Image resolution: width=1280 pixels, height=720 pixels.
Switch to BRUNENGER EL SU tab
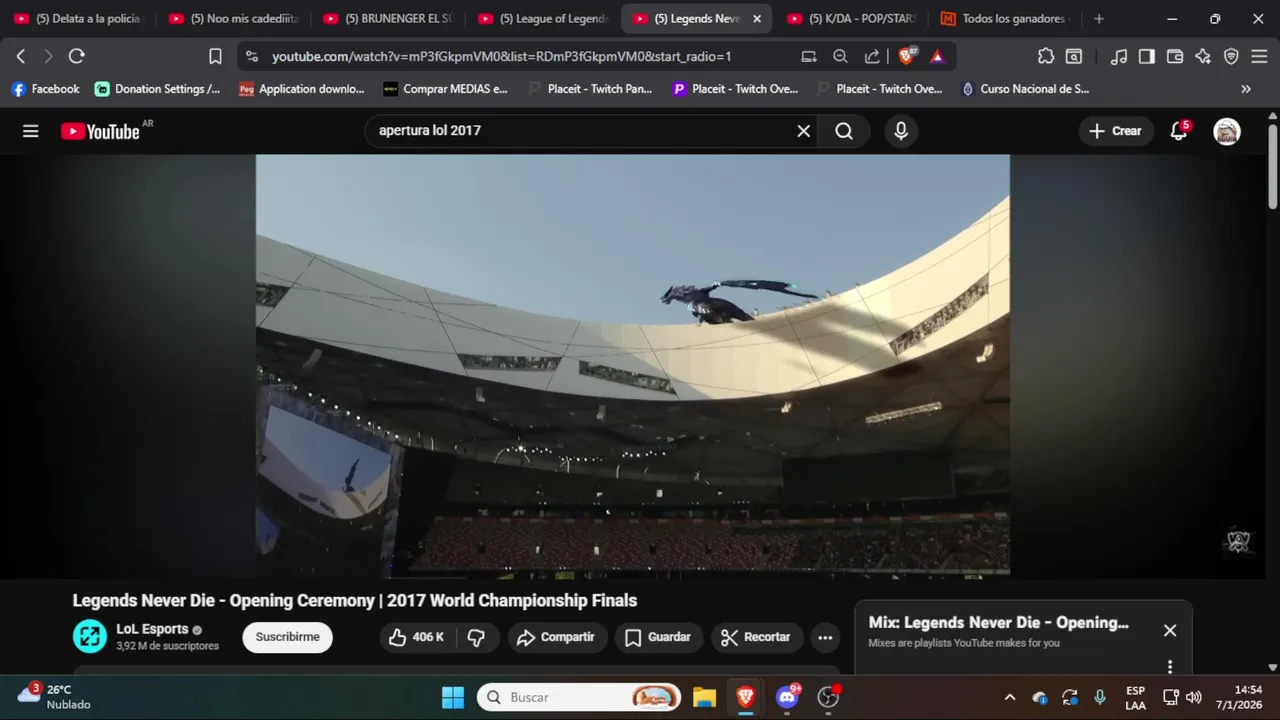coord(390,19)
